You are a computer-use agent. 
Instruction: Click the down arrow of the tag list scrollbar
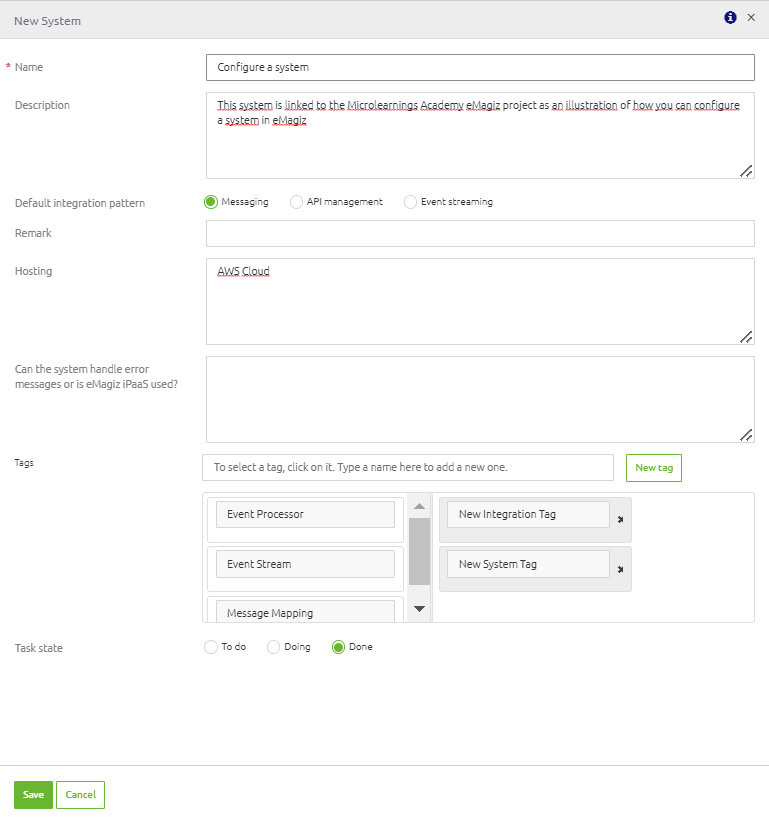[419, 608]
